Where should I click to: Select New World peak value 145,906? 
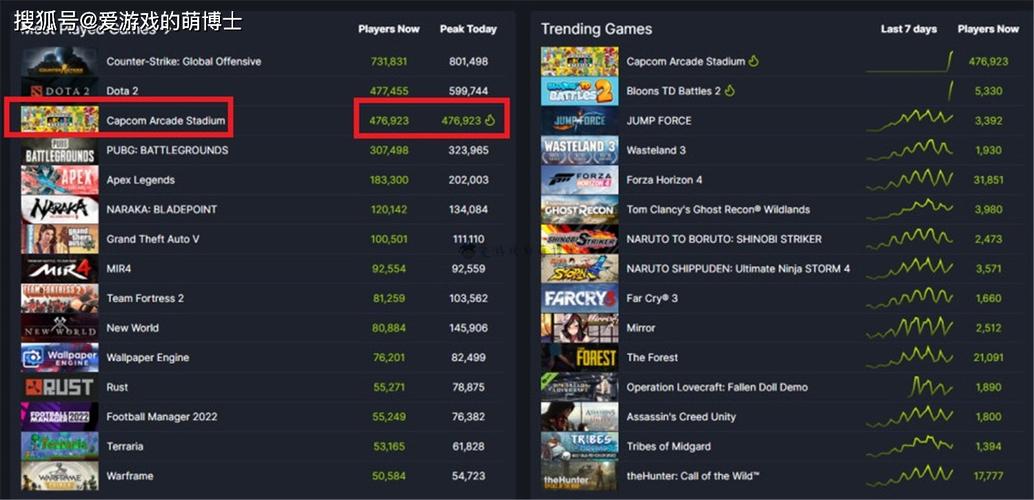click(x=468, y=328)
